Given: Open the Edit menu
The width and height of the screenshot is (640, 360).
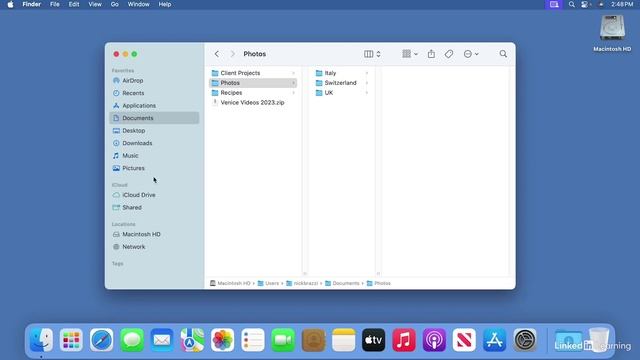Looking at the screenshot, I should 74,4.
